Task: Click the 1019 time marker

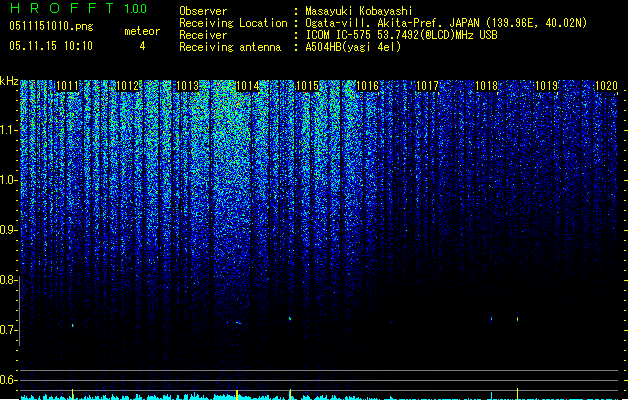Action: pyautogui.click(x=547, y=86)
